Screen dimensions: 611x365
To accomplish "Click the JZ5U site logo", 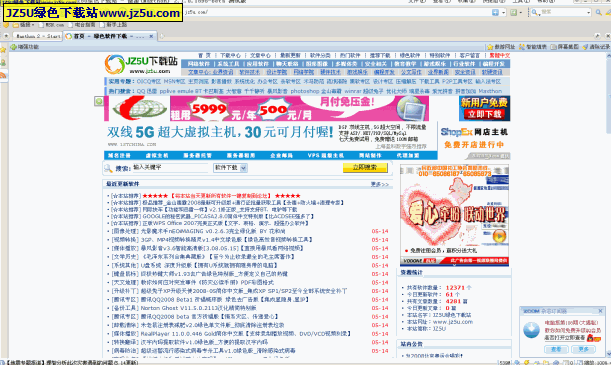I will 141,64.
